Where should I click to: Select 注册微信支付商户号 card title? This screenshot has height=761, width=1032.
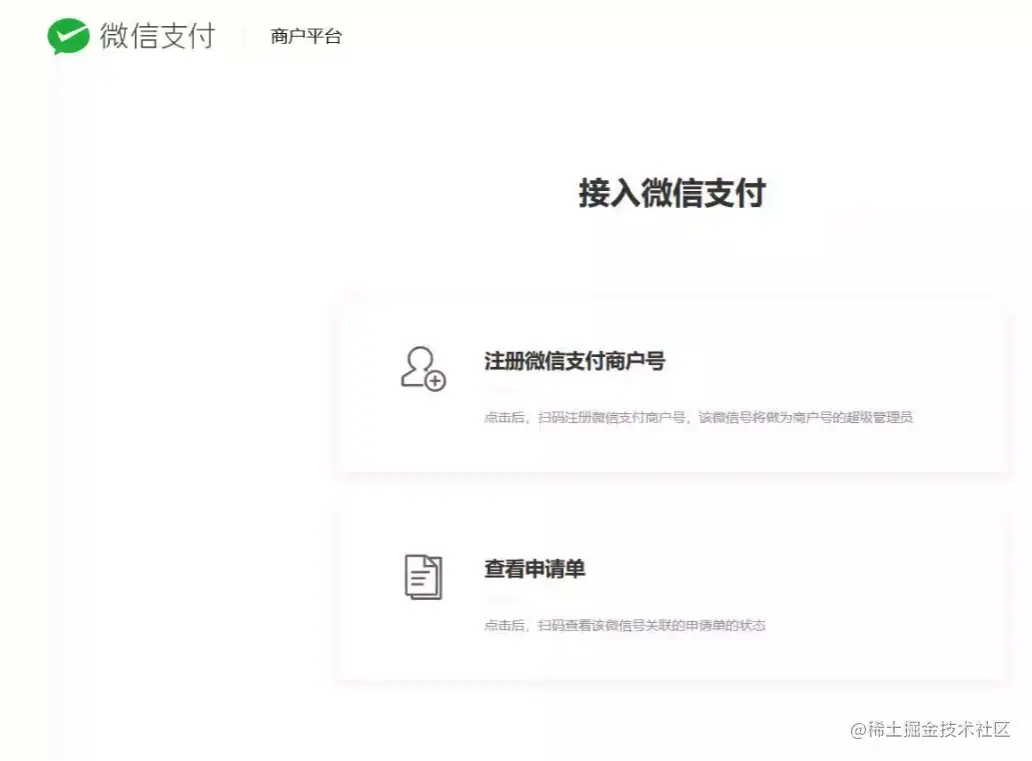click(575, 361)
